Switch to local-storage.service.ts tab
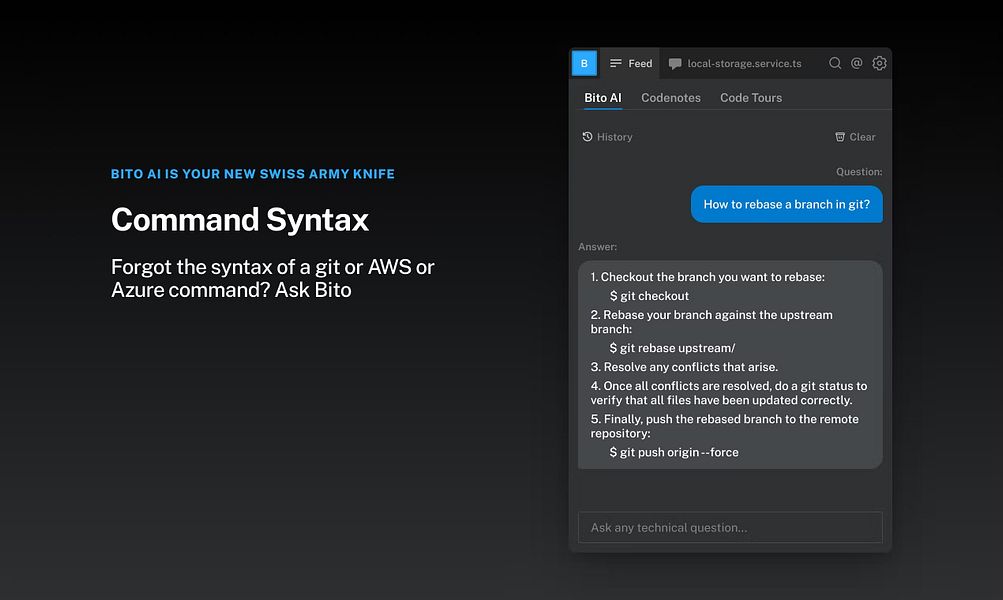The height and width of the screenshot is (600, 1003). pos(735,63)
